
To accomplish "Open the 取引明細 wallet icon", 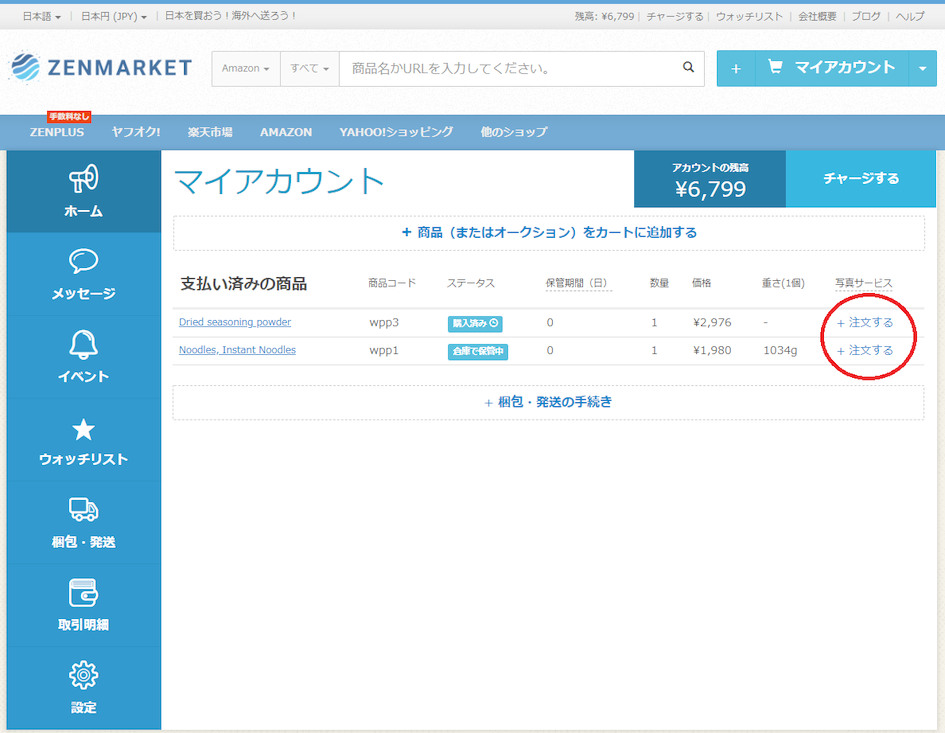I will point(83,593).
